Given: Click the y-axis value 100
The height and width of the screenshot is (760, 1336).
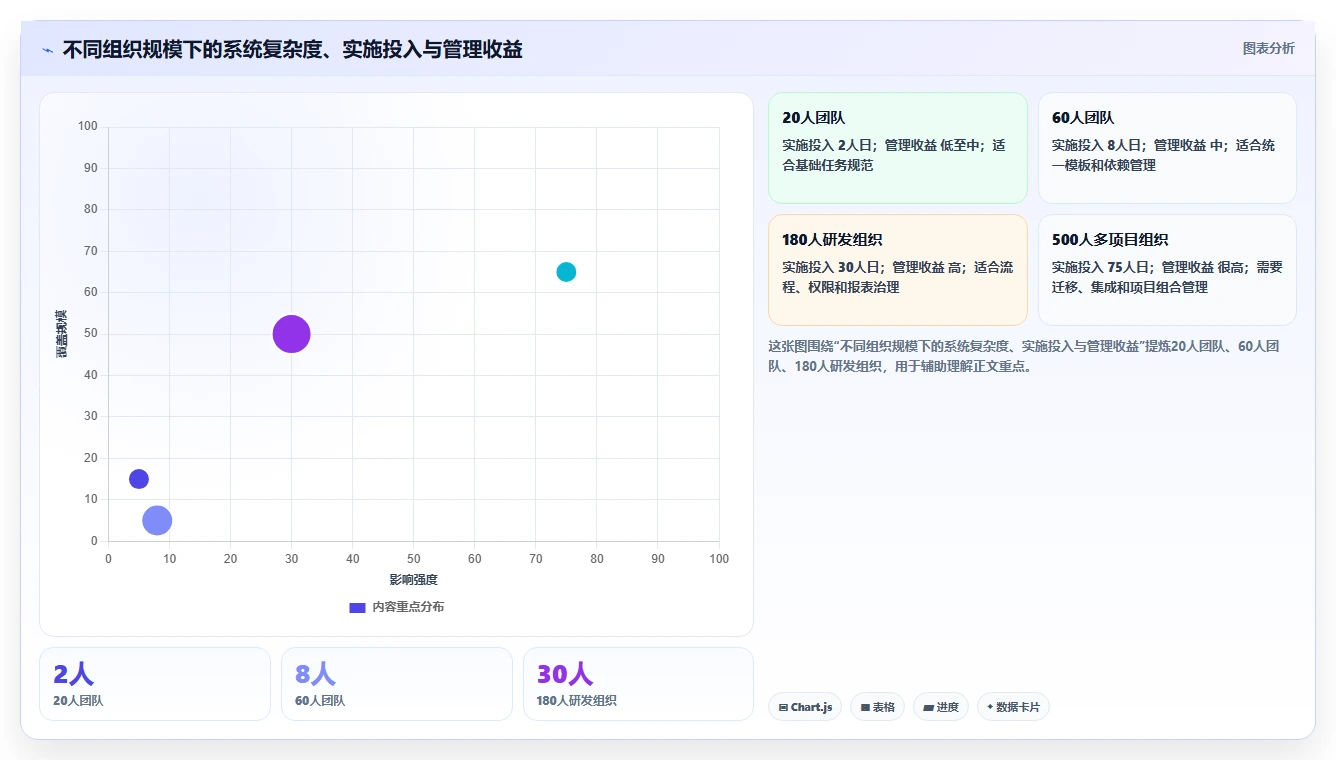Looking at the screenshot, I should (88, 126).
